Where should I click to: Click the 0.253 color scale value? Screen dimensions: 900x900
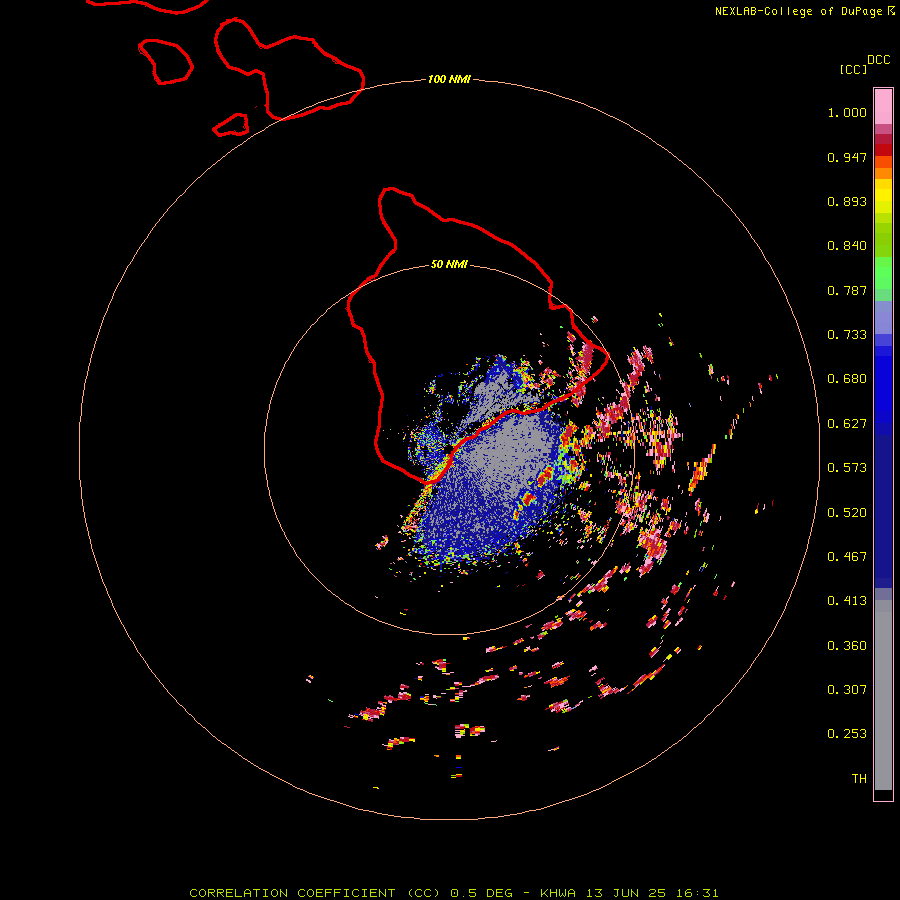pyautogui.click(x=847, y=734)
